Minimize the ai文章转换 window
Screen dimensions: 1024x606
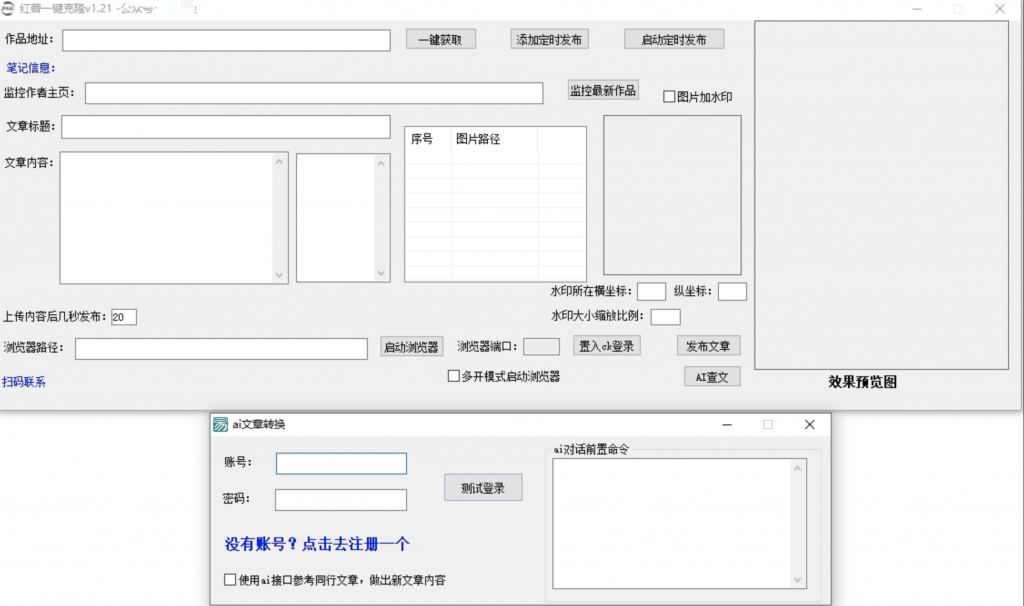click(727, 424)
